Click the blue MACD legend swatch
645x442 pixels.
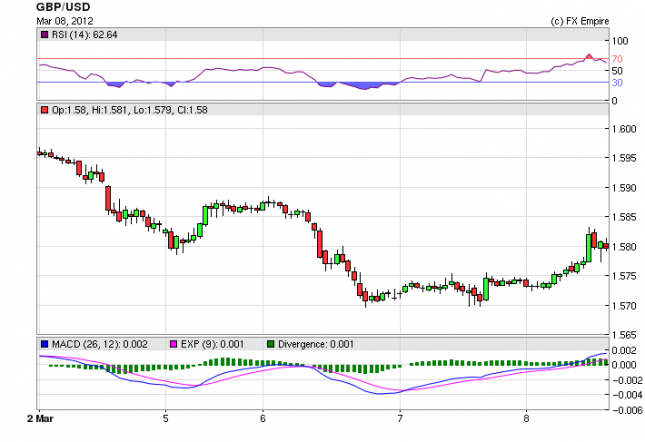pyautogui.click(x=44, y=344)
